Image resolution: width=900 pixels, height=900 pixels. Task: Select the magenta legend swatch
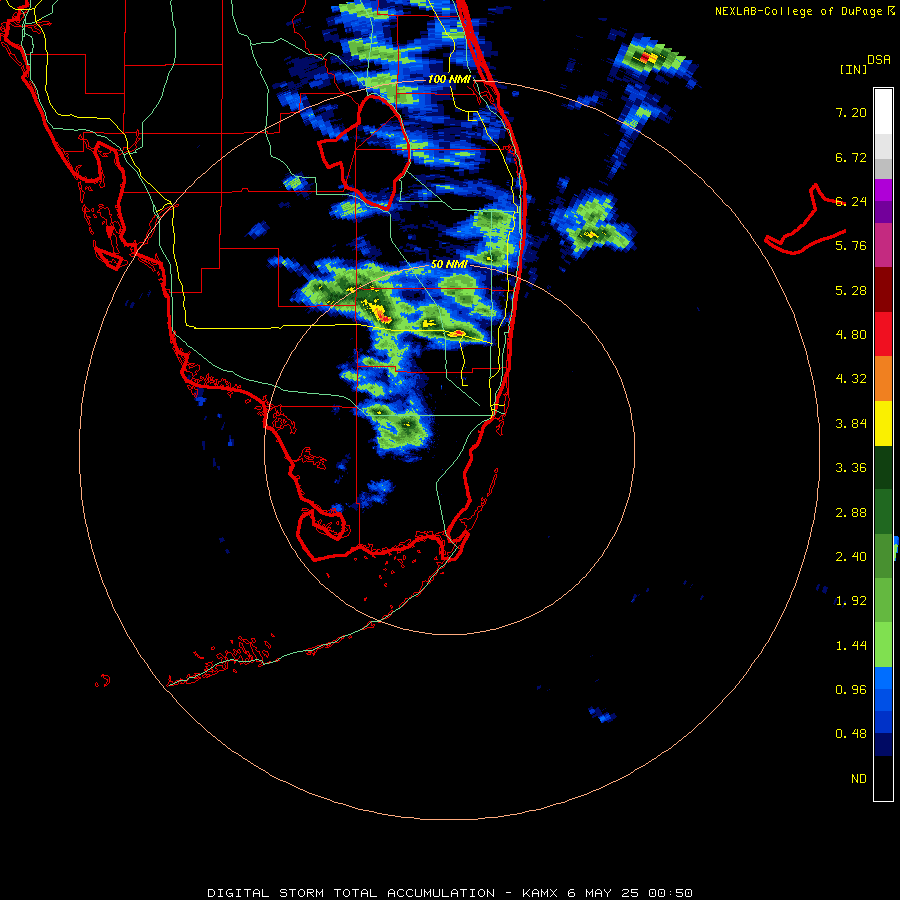click(x=883, y=190)
